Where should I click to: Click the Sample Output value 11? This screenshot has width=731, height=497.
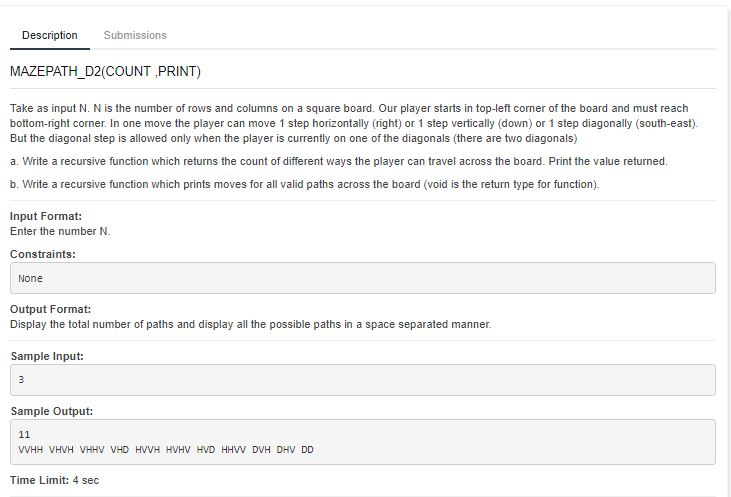click(24, 435)
